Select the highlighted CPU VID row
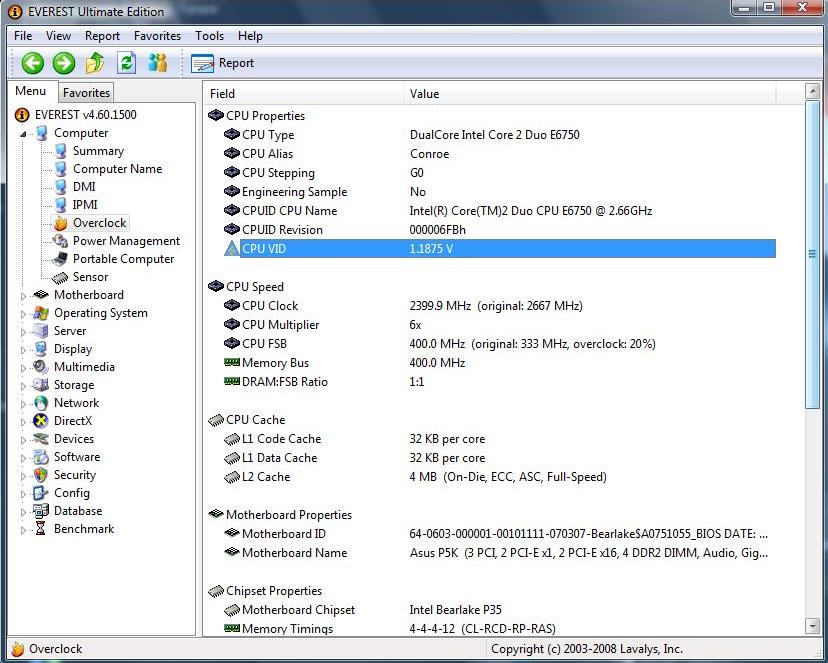This screenshot has width=828, height=663. pos(500,249)
